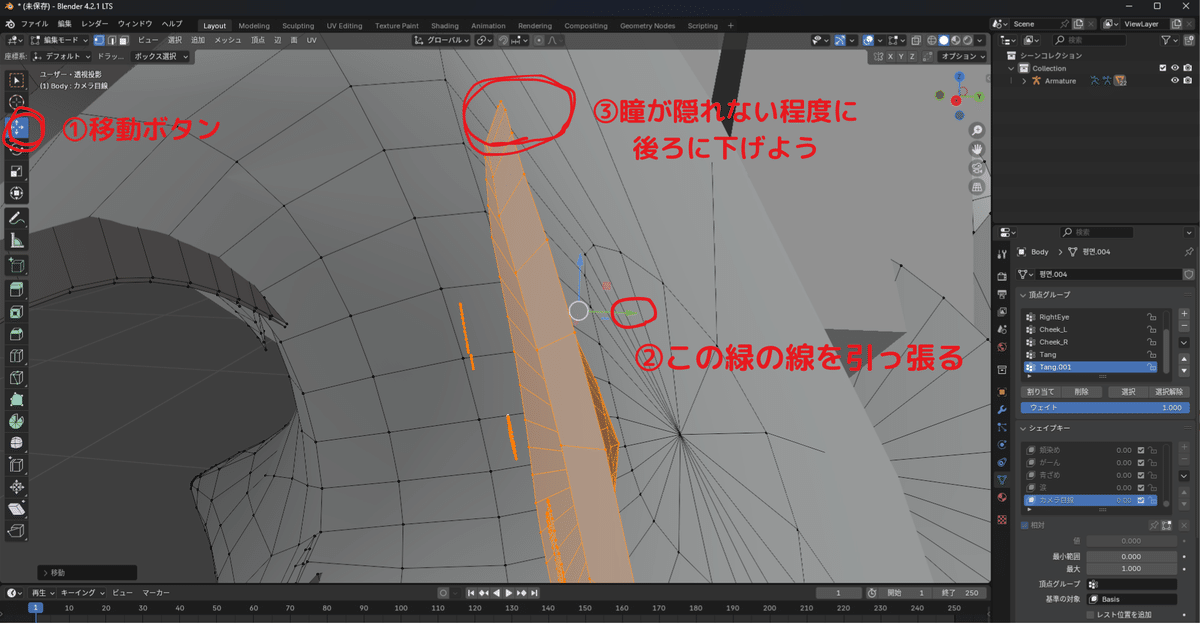Open the デフォルト coordinate system dropdown

pyautogui.click(x=62, y=57)
